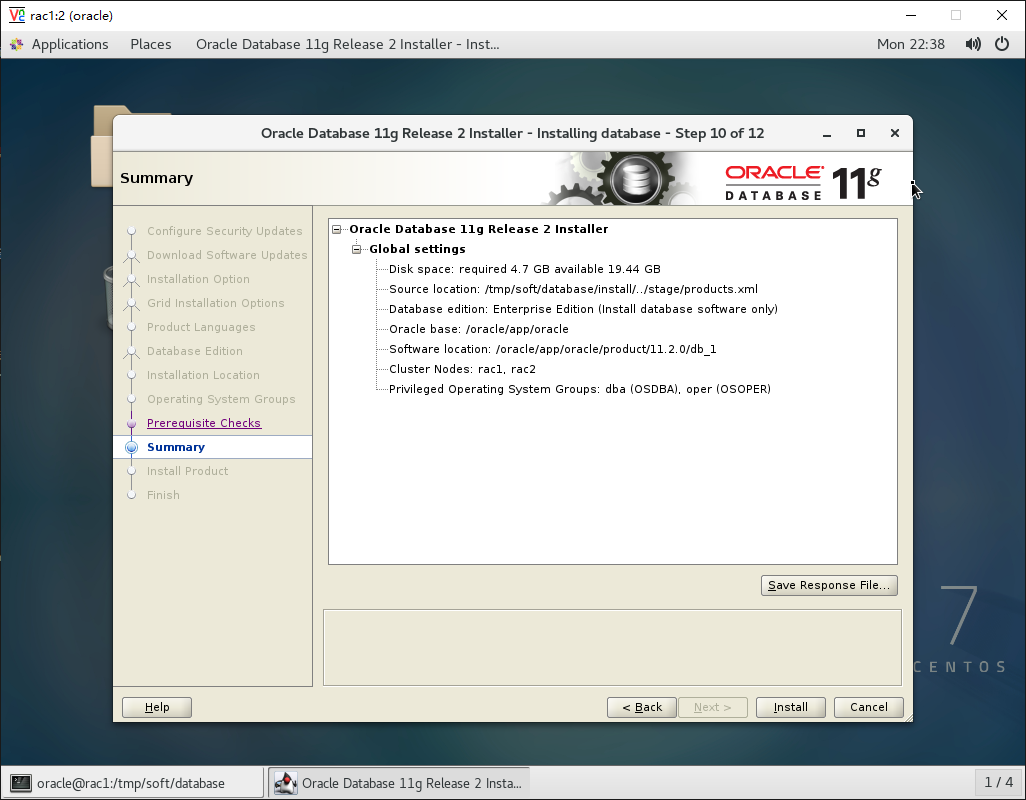Click the GNOME Applications foot icon
Screen dimensions: 1026x800
[17, 44]
